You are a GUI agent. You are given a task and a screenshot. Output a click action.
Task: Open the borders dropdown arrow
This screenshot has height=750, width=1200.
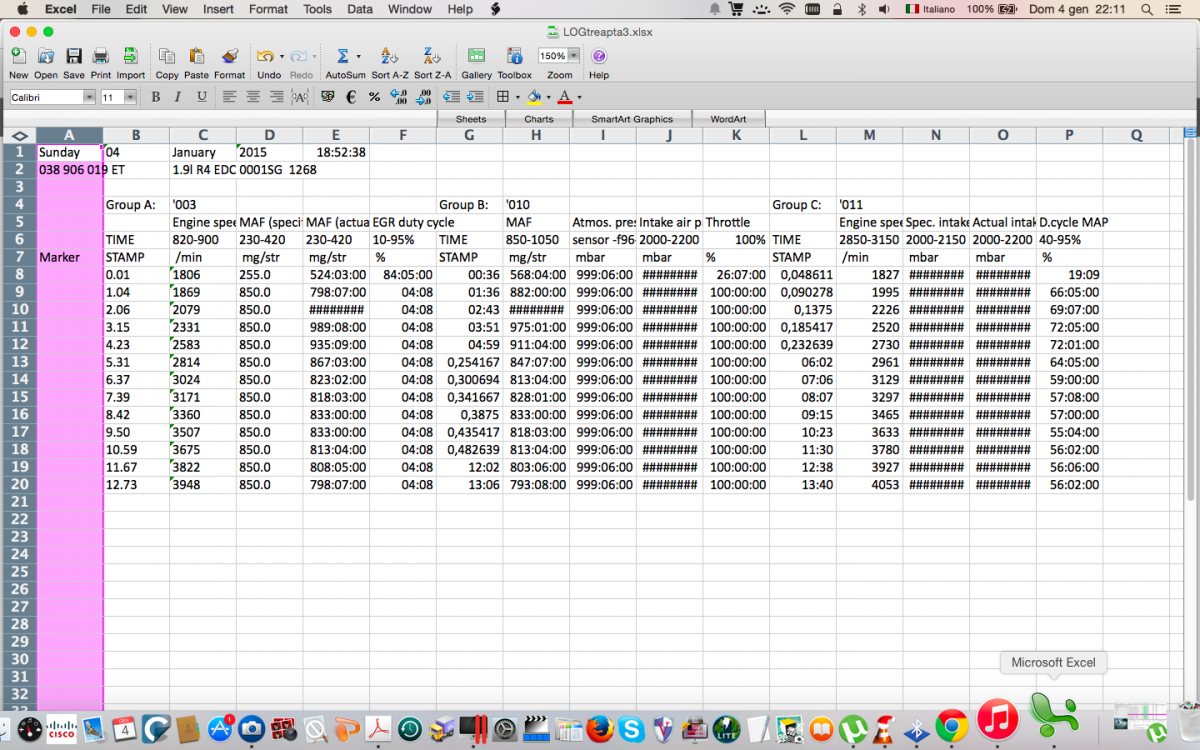tap(517, 97)
